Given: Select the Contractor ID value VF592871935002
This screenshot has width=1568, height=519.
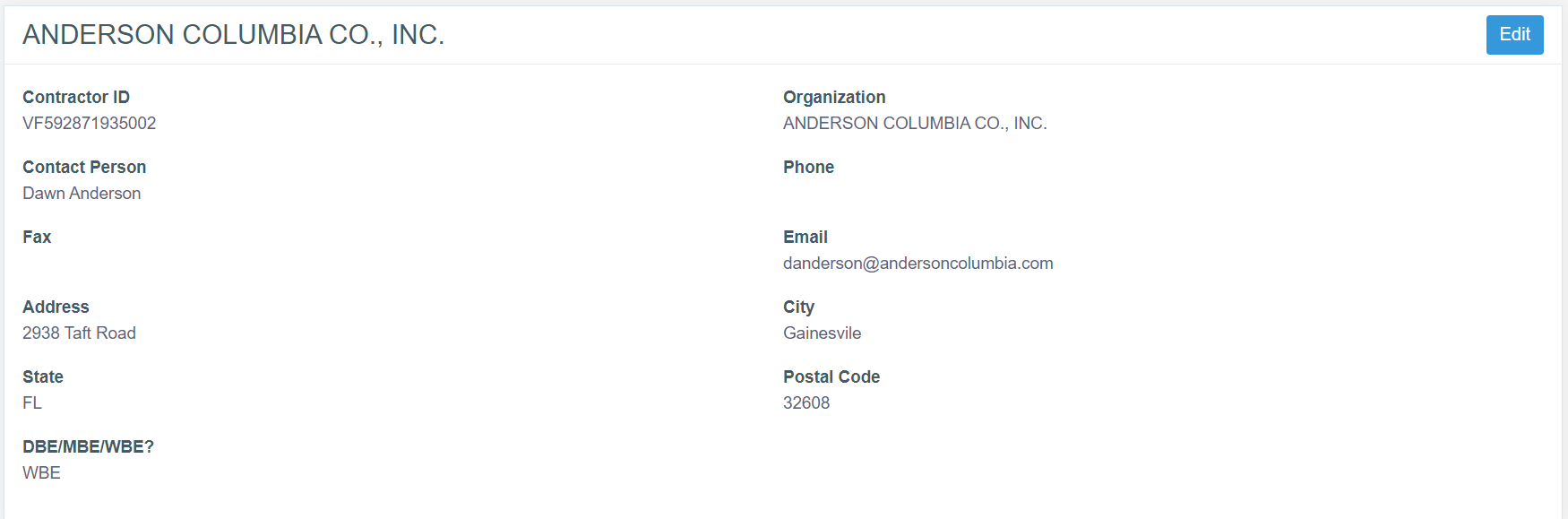Looking at the screenshot, I should [89, 124].
